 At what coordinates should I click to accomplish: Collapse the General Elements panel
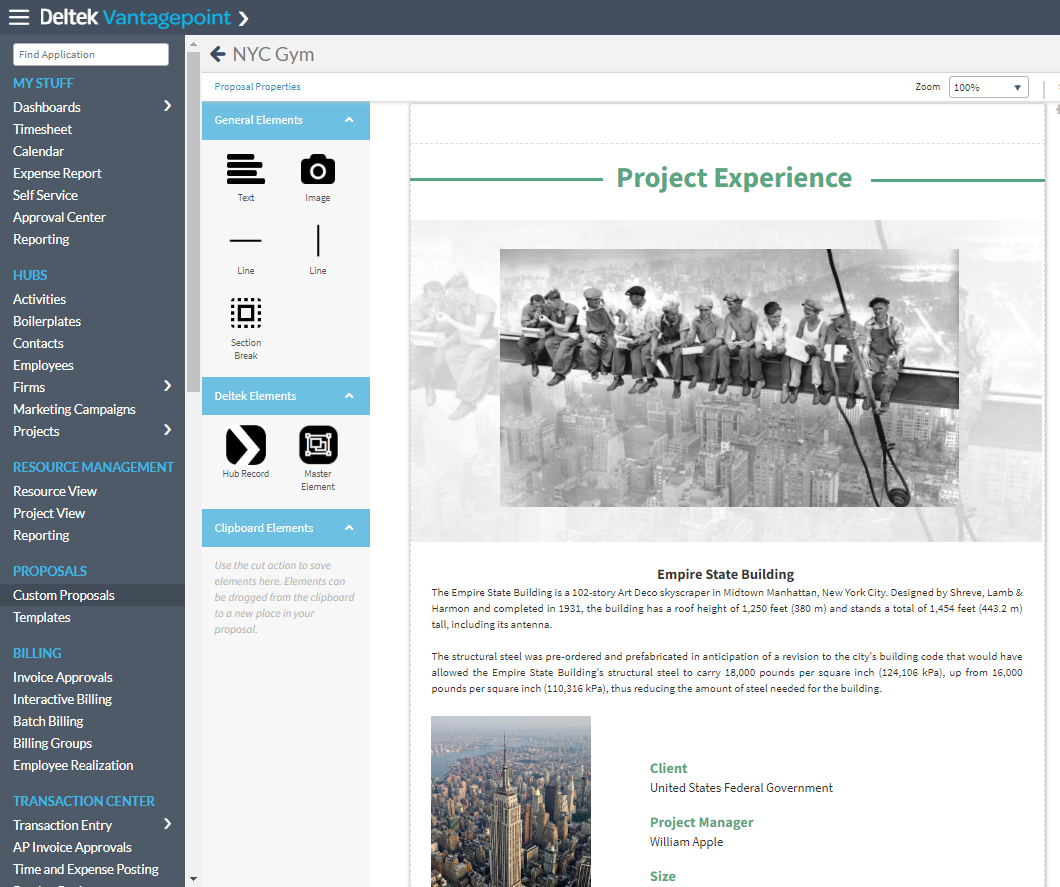349,120
